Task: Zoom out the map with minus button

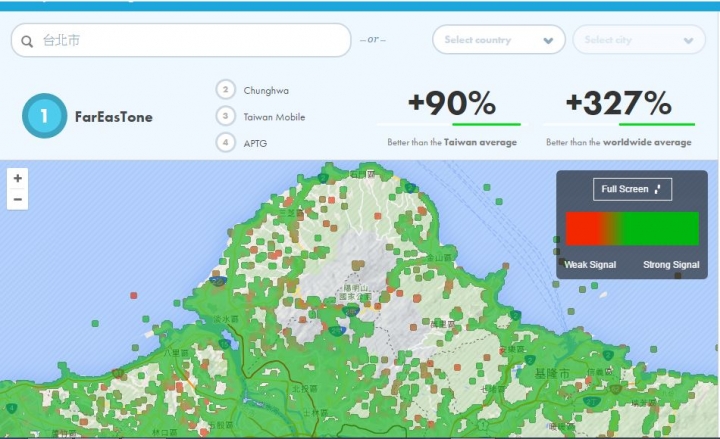Action: tap(17, 199)
